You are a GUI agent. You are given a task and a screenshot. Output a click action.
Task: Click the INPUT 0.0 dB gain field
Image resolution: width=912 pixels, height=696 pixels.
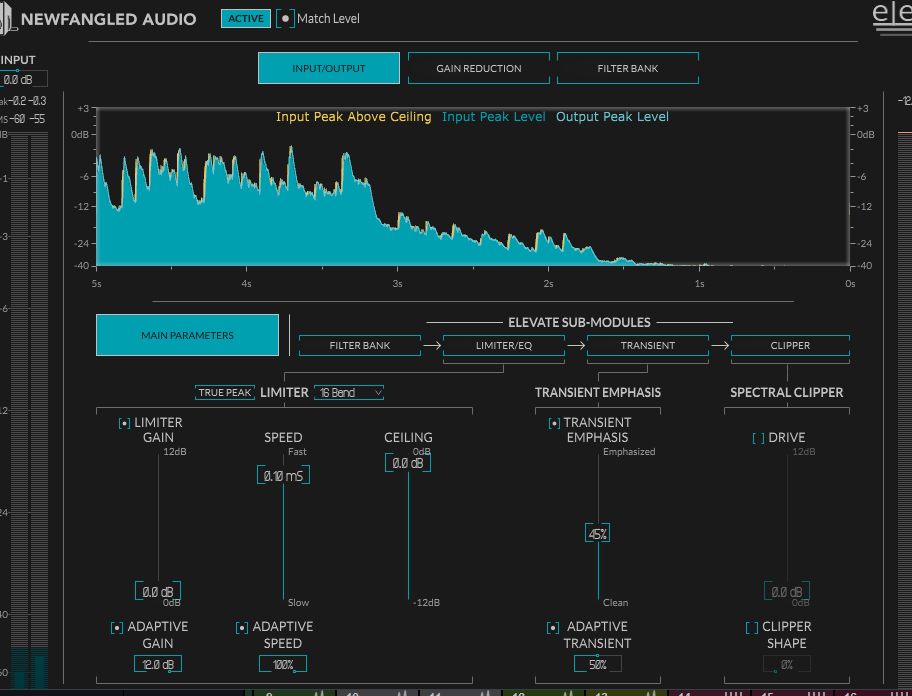click(22, 80)
